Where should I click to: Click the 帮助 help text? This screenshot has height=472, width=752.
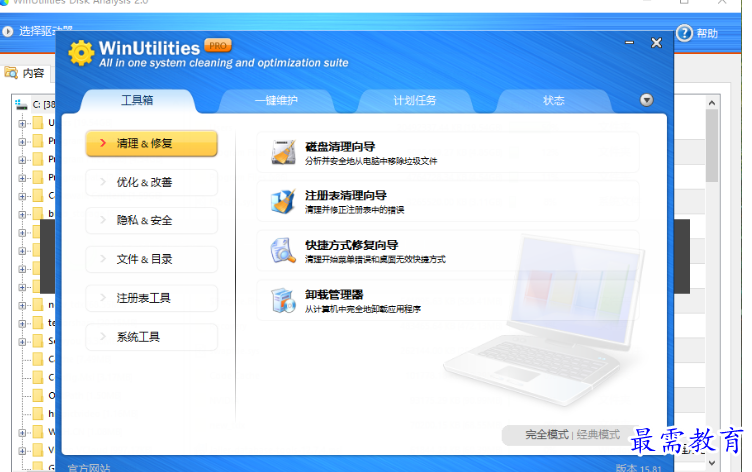(707, 34)
